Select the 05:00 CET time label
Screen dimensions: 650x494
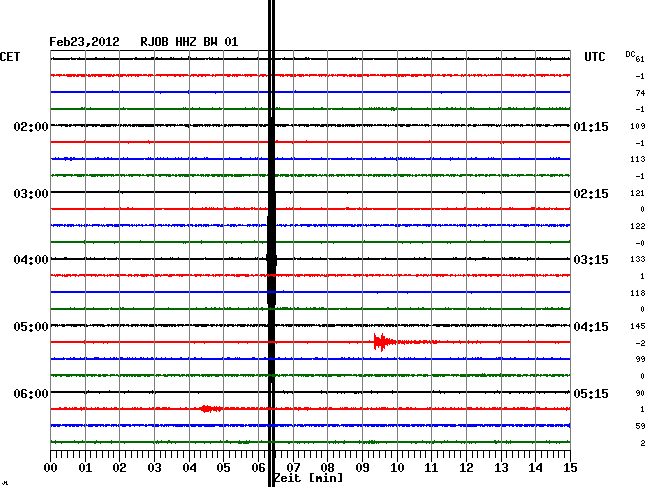[31, 327]
